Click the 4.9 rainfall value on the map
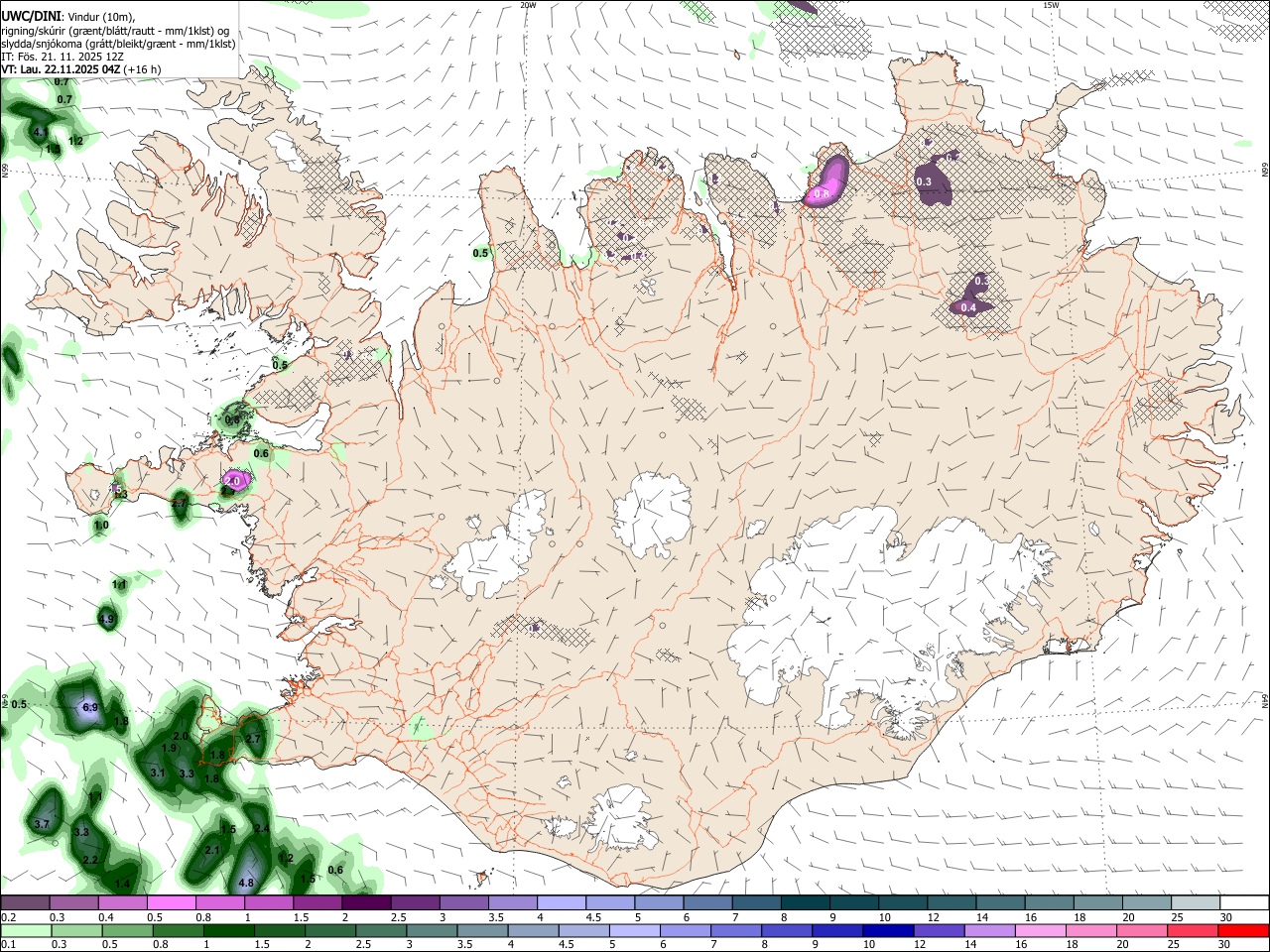 tap(107, 620)
